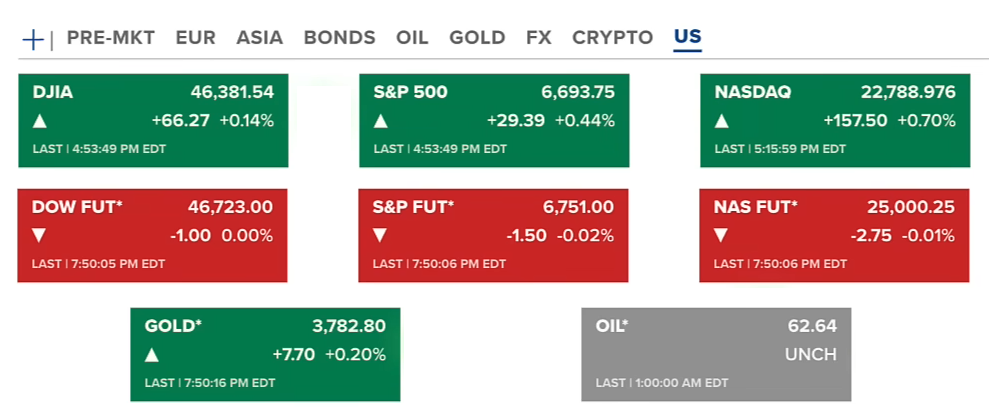The height and width of the screenshot is (417, 989).
Task: Show the BONDS tab
Action: tap(339, 38)
